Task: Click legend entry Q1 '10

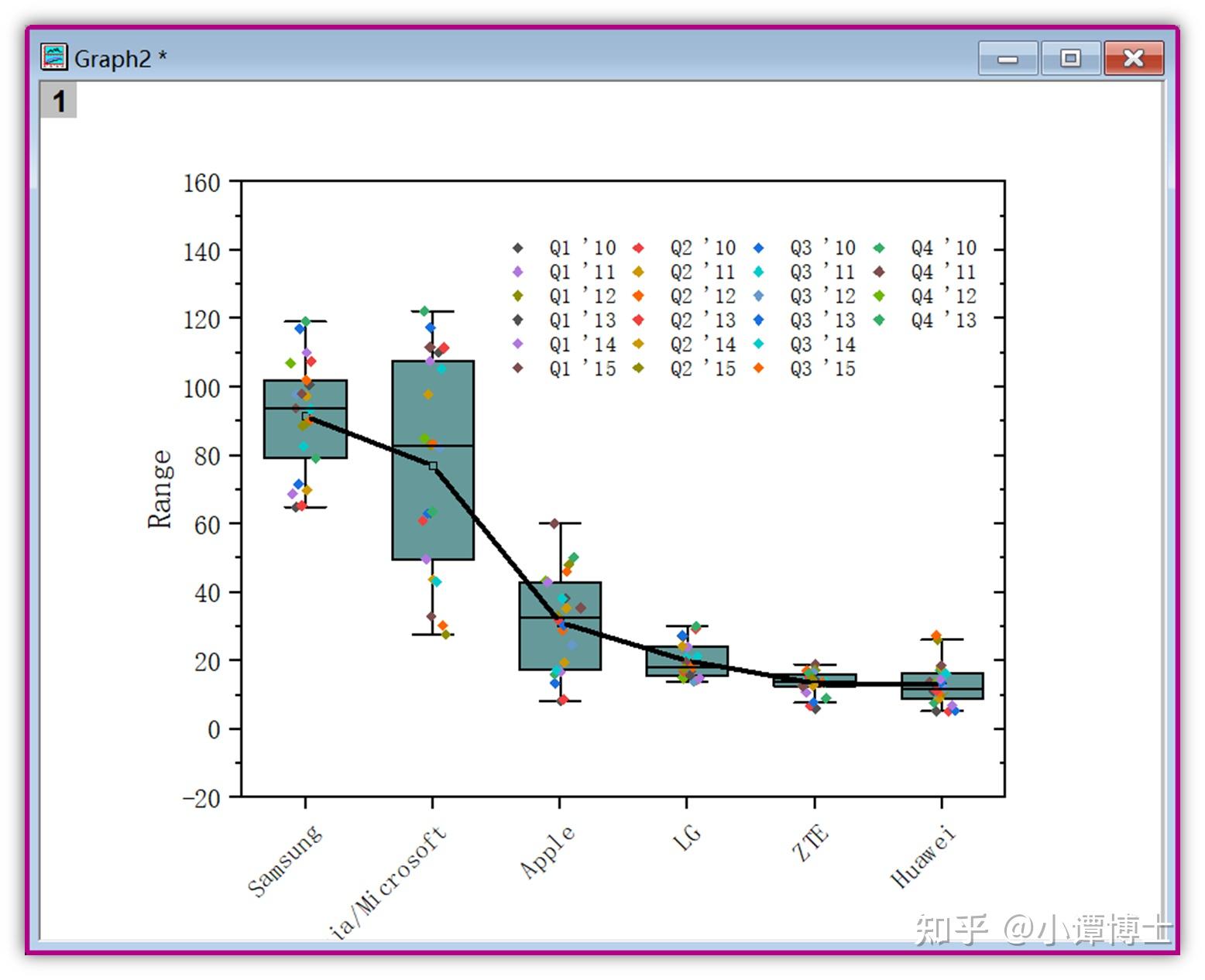Action: click(565, 248)
